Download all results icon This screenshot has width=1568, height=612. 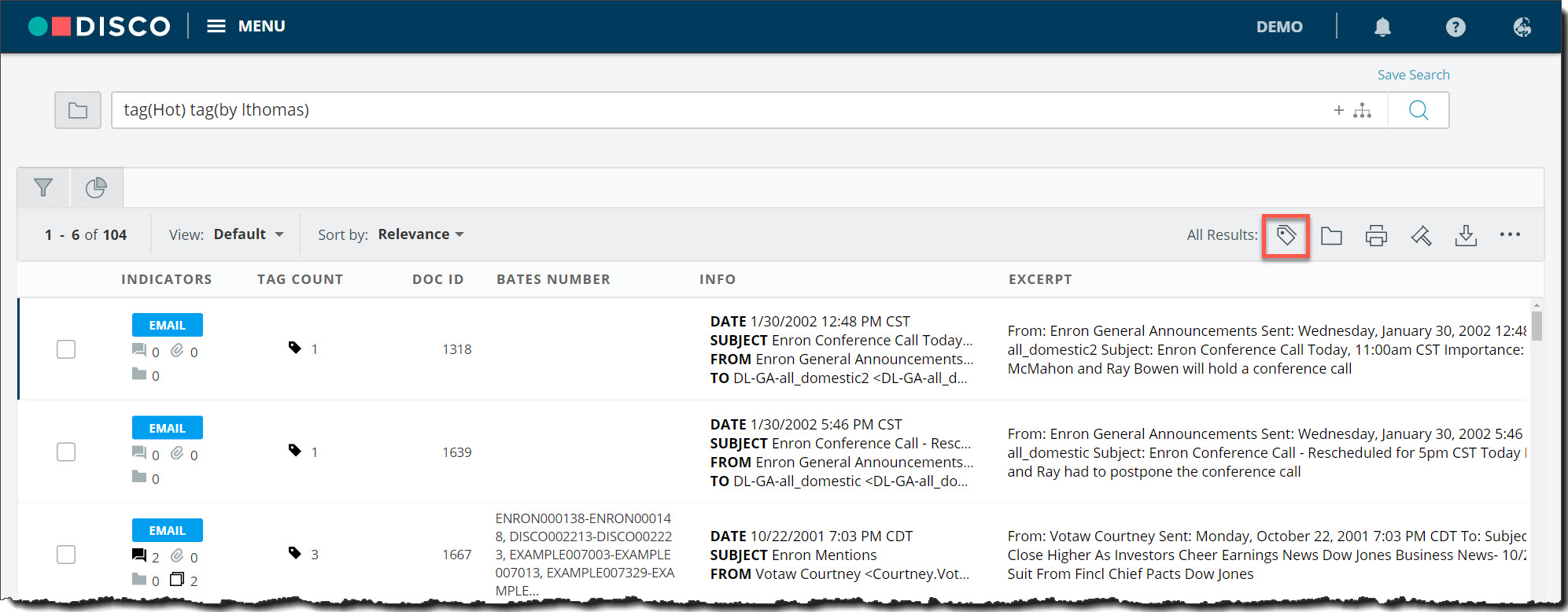[x=1466, y=235]
